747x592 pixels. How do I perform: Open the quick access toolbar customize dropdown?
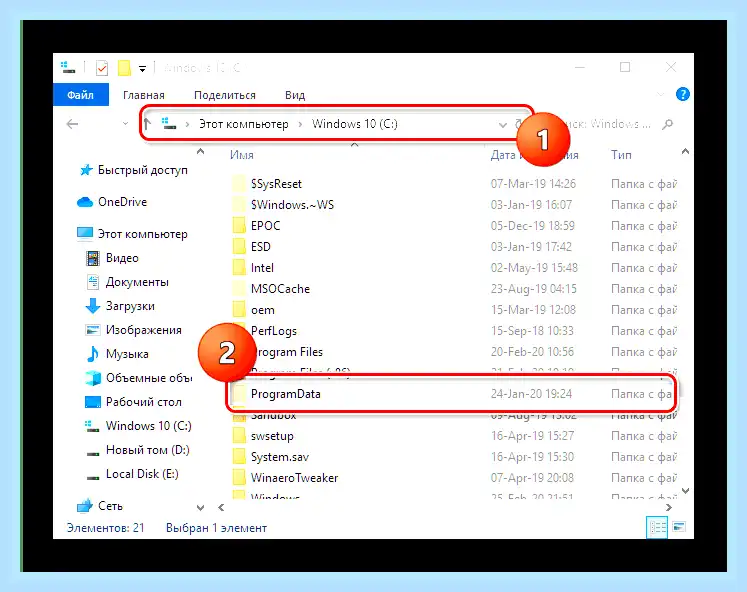click(x=142, y=69)
